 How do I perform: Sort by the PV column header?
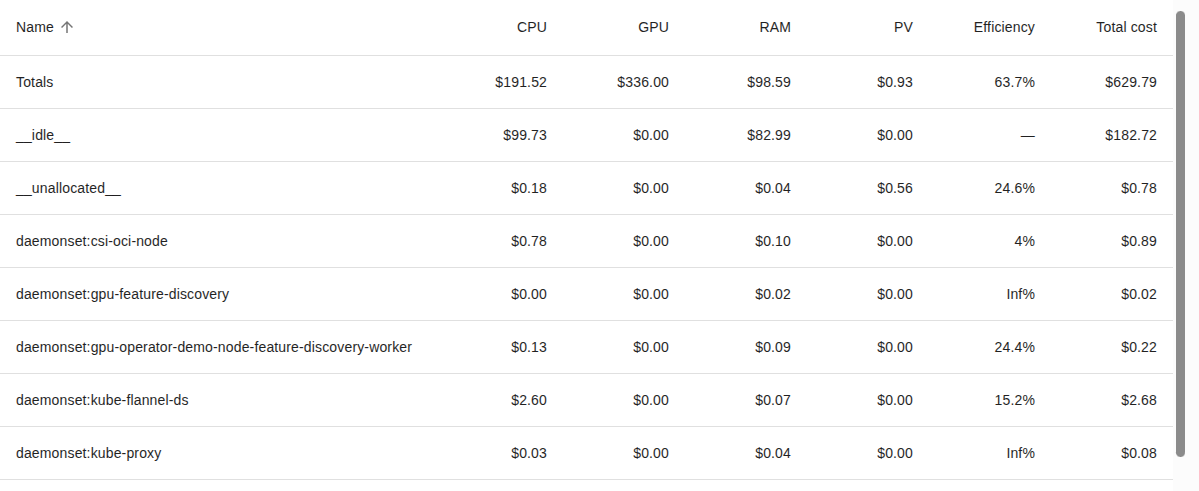903,28
